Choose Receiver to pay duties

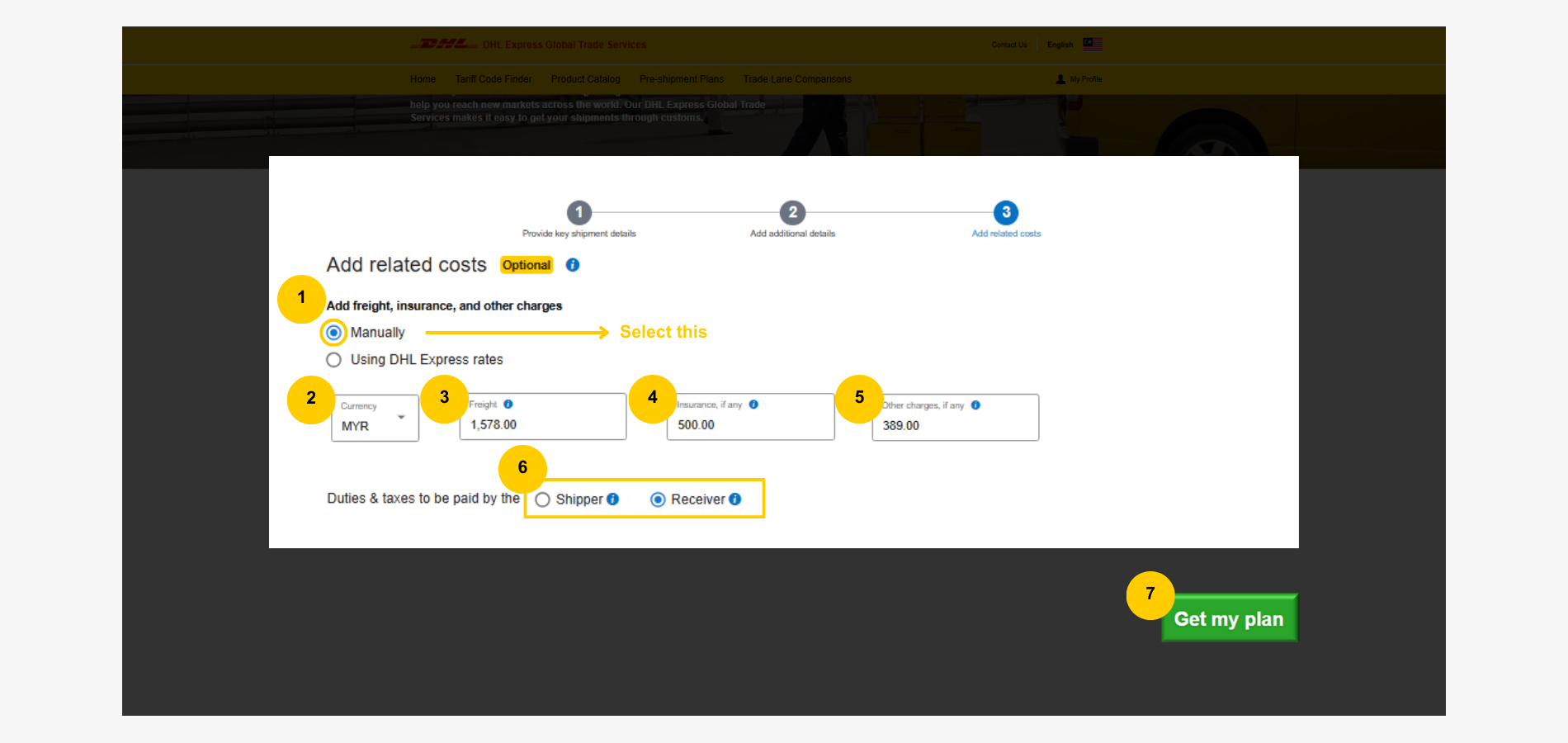tap(658, 499)
